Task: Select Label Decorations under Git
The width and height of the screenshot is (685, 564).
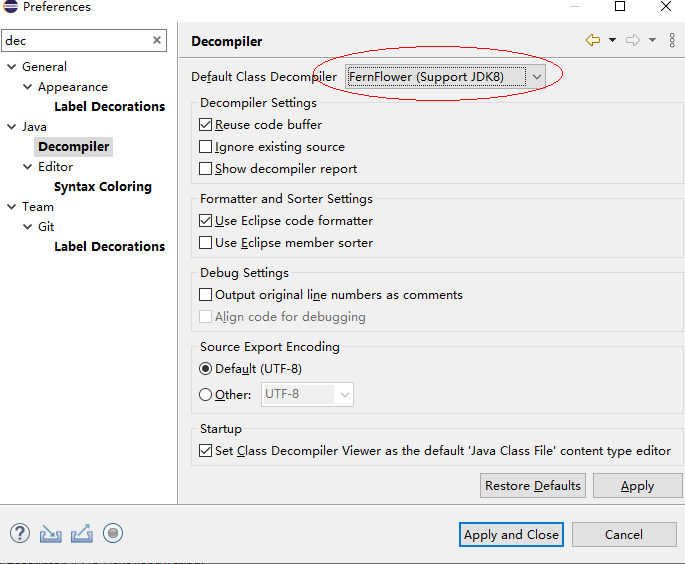Action: (109, 247)
